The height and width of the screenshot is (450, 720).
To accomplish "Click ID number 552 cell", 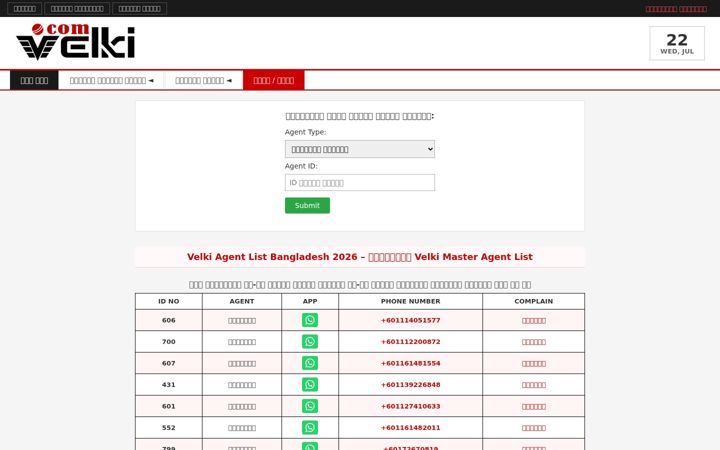I will 169,428.
